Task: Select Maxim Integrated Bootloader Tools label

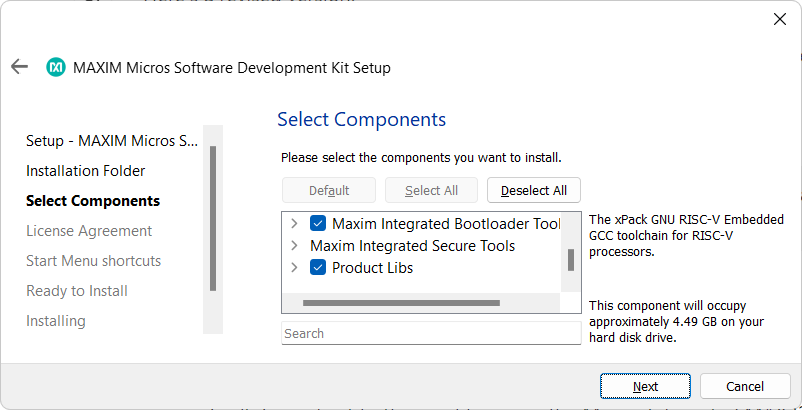Action: click(x=446, y=224)
